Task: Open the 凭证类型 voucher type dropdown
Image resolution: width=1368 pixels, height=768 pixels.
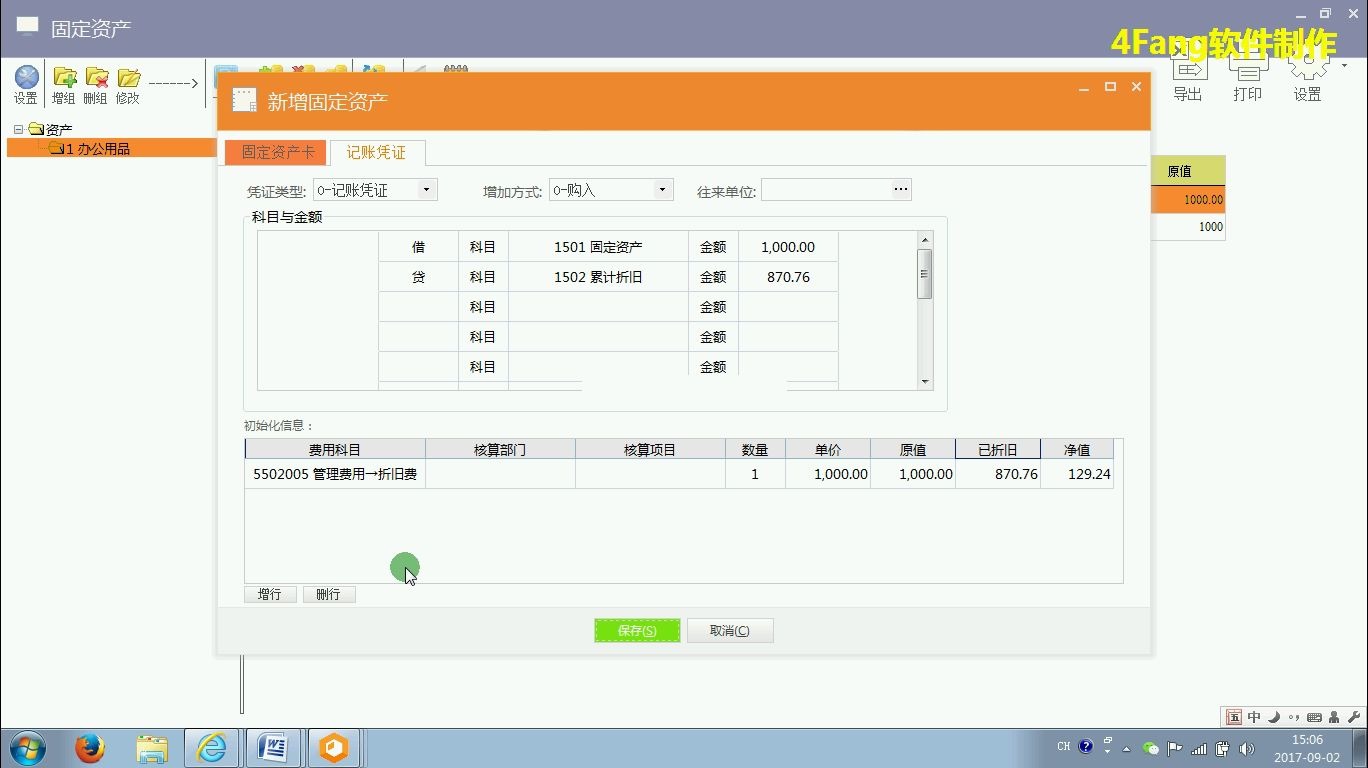Action: tap(424, 189)
